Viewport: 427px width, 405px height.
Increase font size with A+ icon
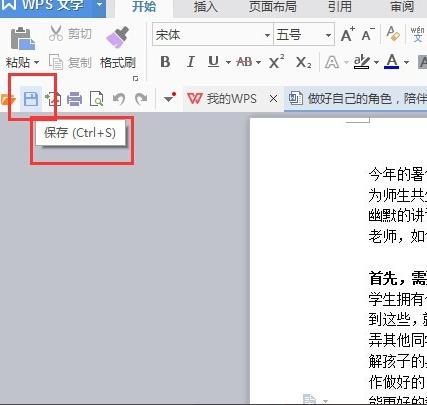pos(348,34)
